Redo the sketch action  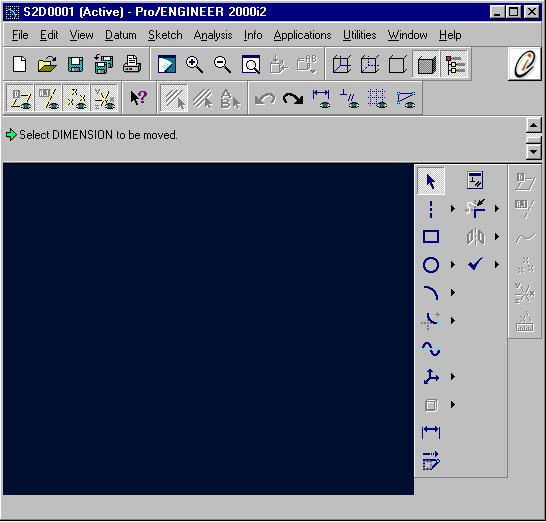tap(293, 99)
